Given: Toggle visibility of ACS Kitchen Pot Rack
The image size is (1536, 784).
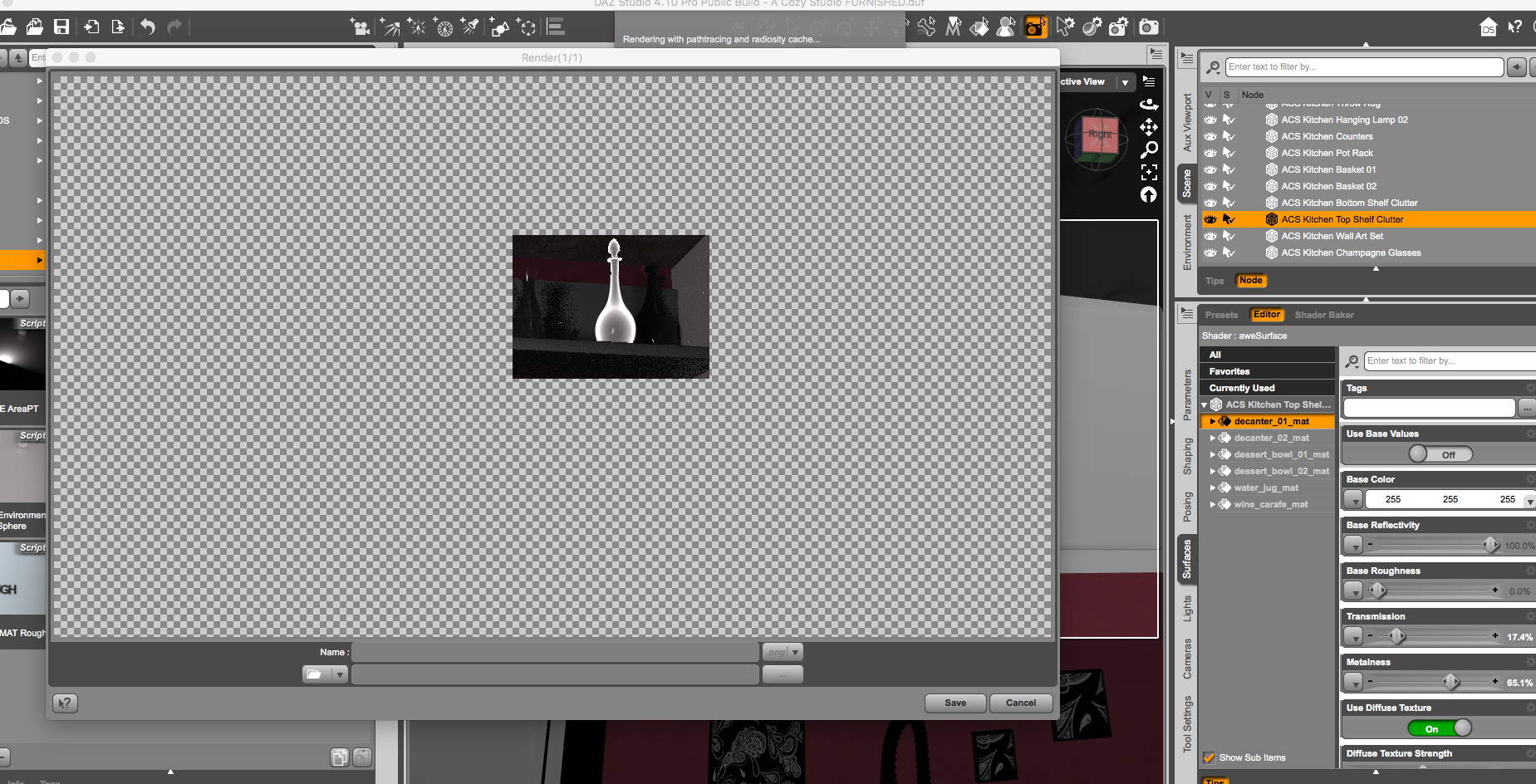Looking at the screenshot, I should coord(1210,153).
